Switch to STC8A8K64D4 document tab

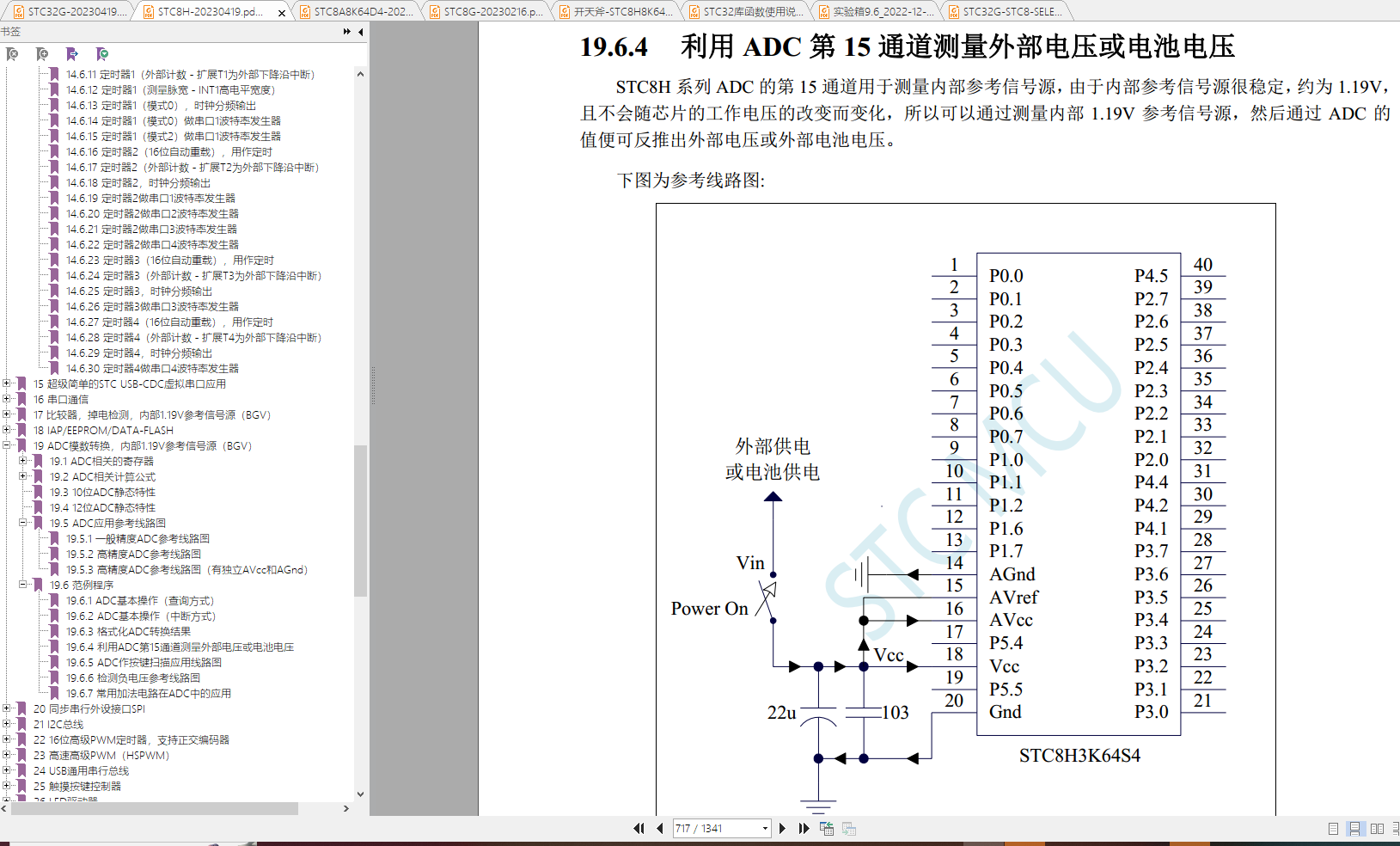(356, 12)
